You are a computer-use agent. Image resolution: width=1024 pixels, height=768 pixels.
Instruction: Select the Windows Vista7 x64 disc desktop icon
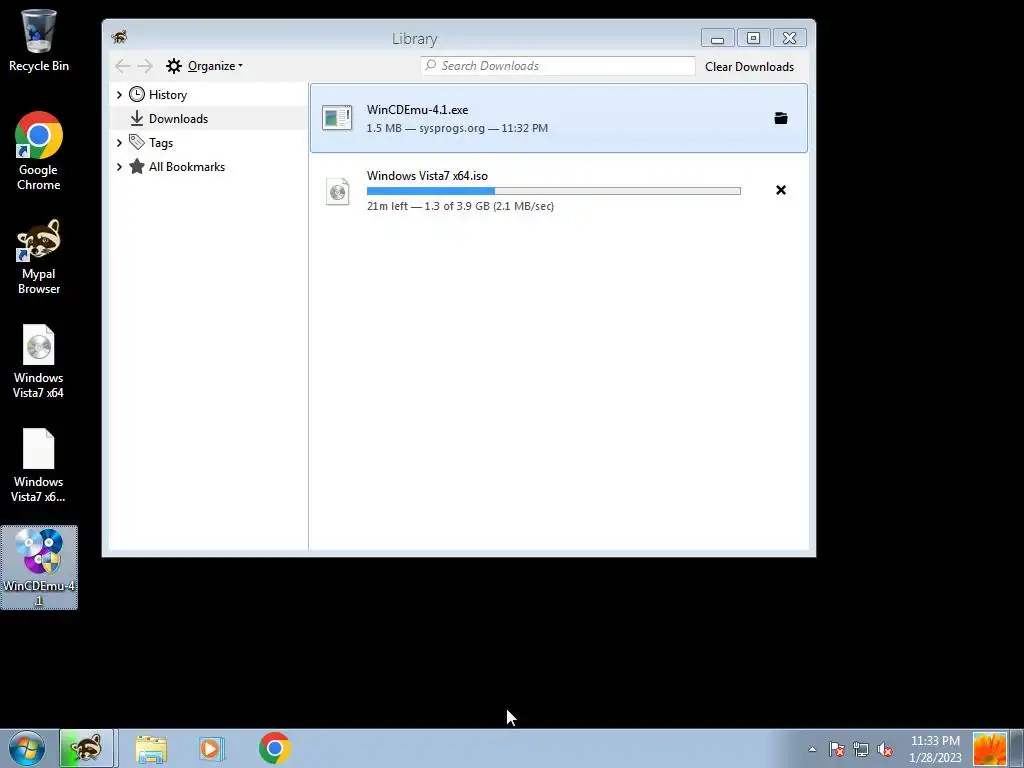[39, 361]
